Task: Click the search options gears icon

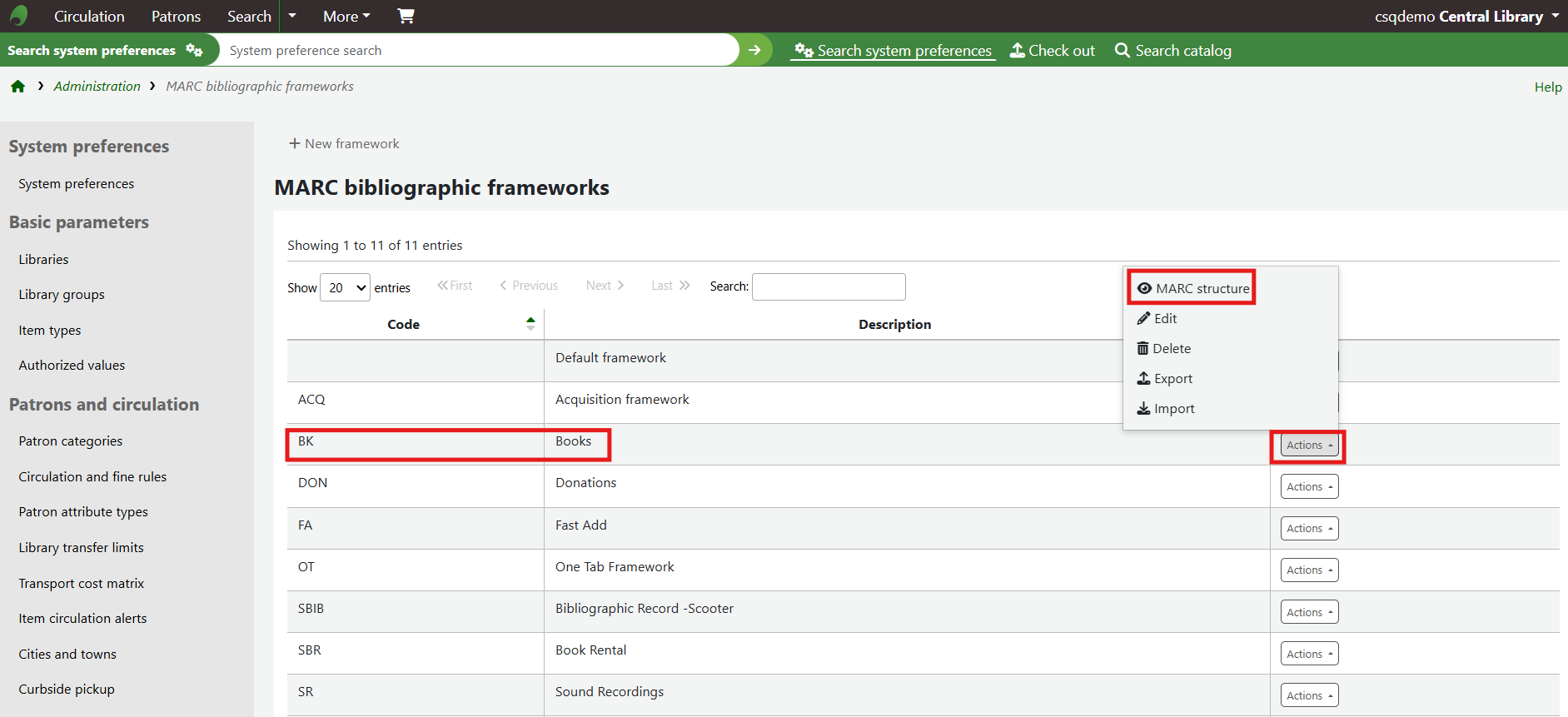Action: tap(194, 50)
